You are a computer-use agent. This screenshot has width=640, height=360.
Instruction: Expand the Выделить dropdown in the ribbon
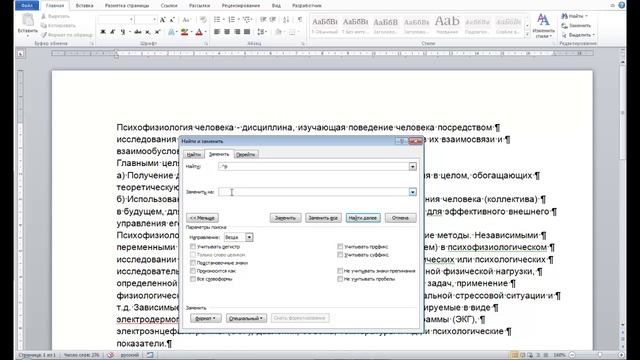(x=593, y=35)
